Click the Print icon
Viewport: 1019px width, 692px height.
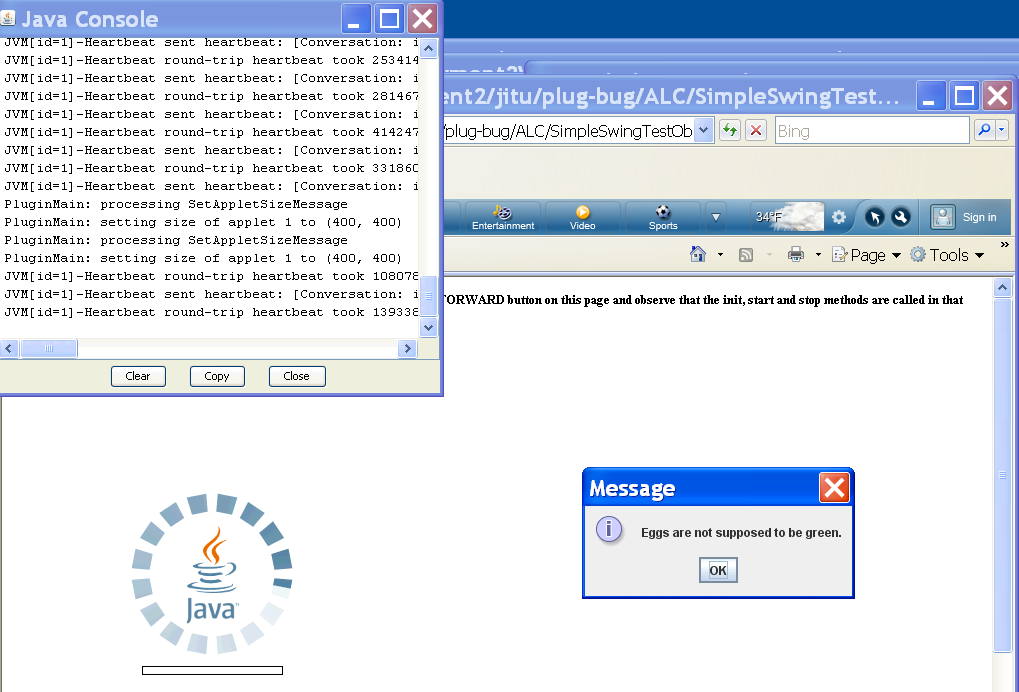tap(796, 255)
